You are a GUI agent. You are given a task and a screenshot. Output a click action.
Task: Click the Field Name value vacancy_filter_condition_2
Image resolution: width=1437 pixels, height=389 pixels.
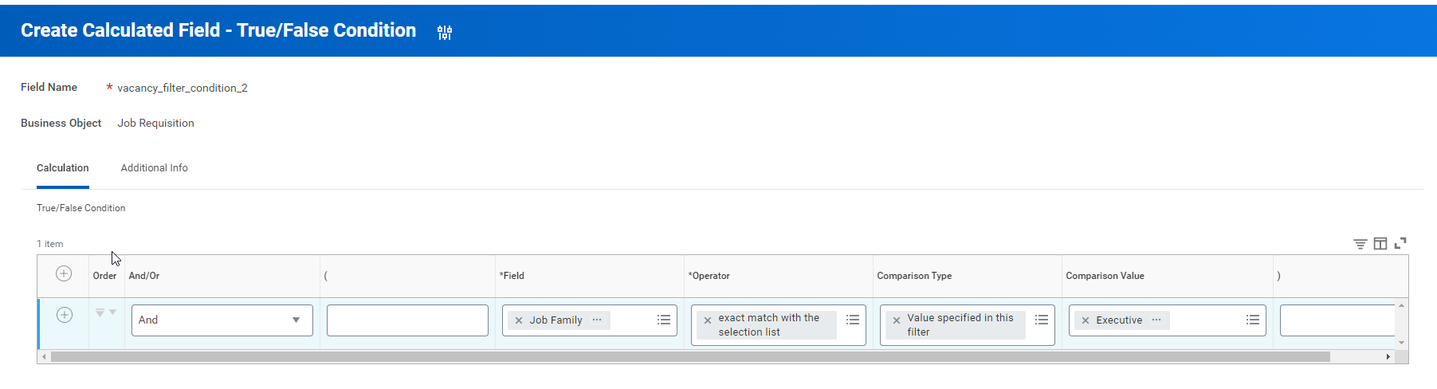(182, 88)
